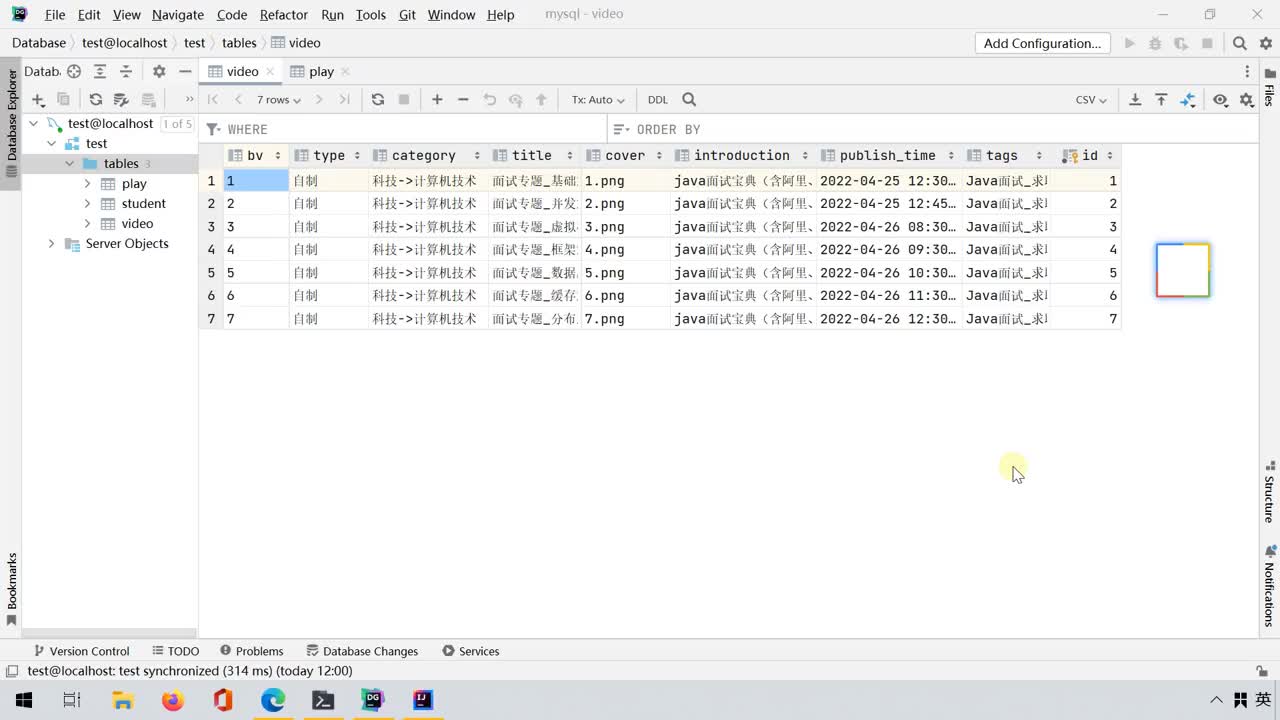Click the Select Opened File target icon
This screenshot has height=720, width=1280.
[74, 71]
